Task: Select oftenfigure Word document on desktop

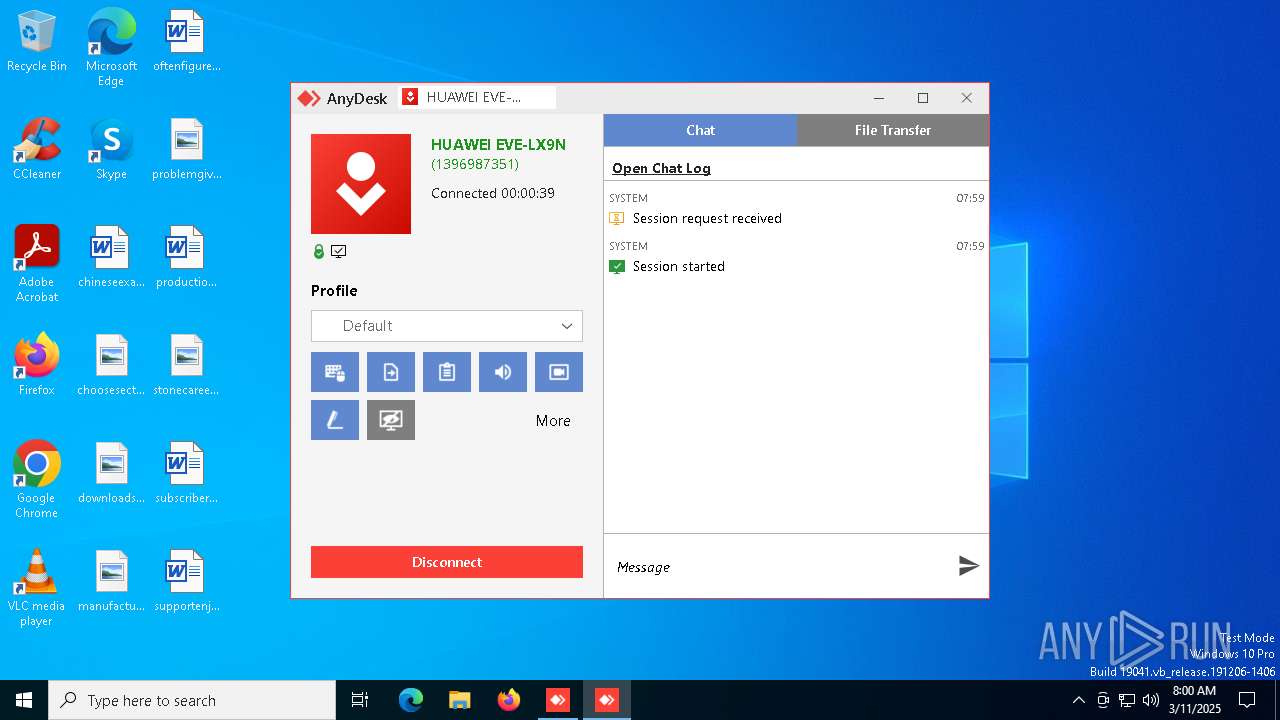Action: point(186,42)
